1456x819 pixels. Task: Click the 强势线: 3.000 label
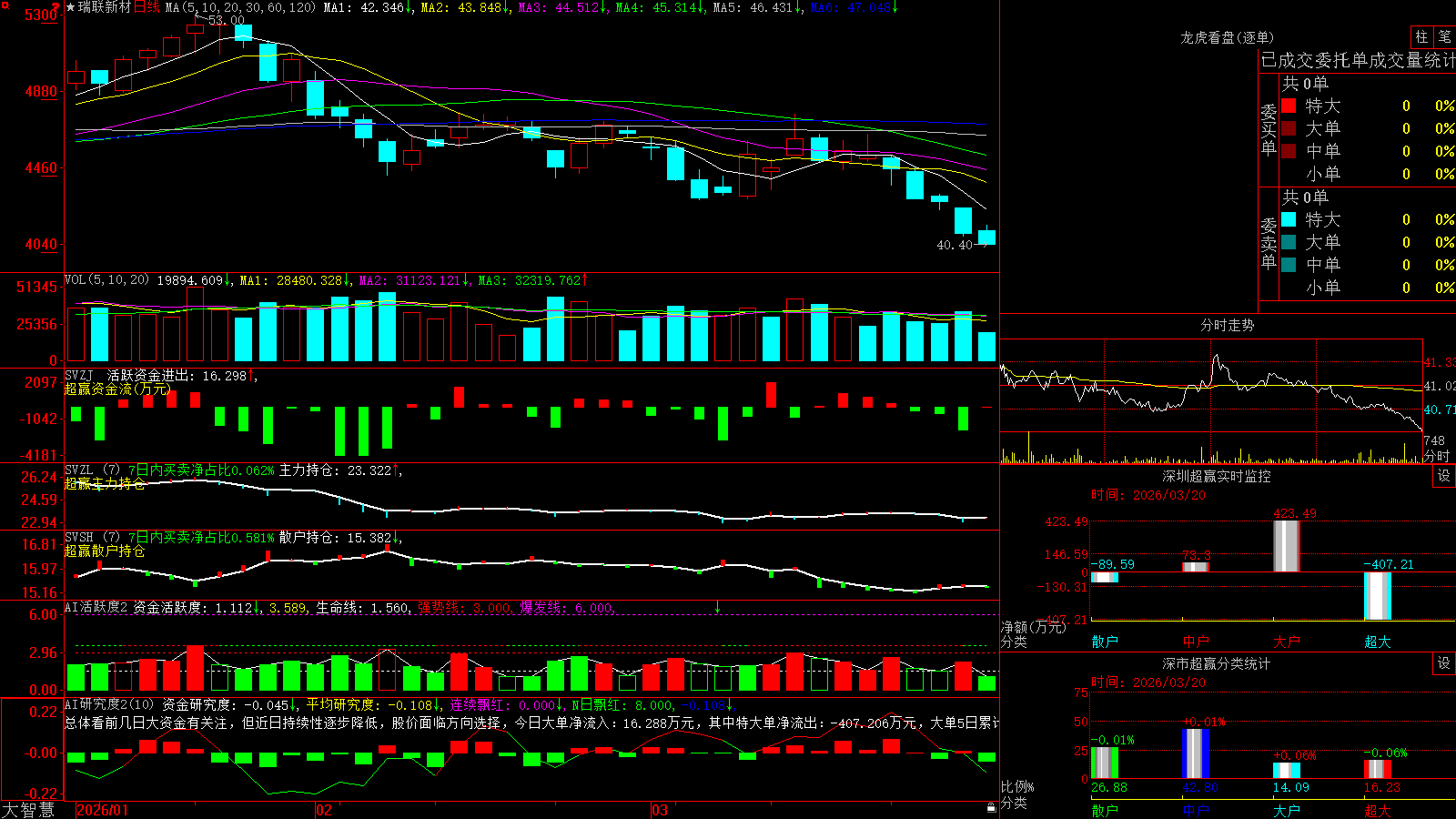pyautogui.click(x=464, y=607)
